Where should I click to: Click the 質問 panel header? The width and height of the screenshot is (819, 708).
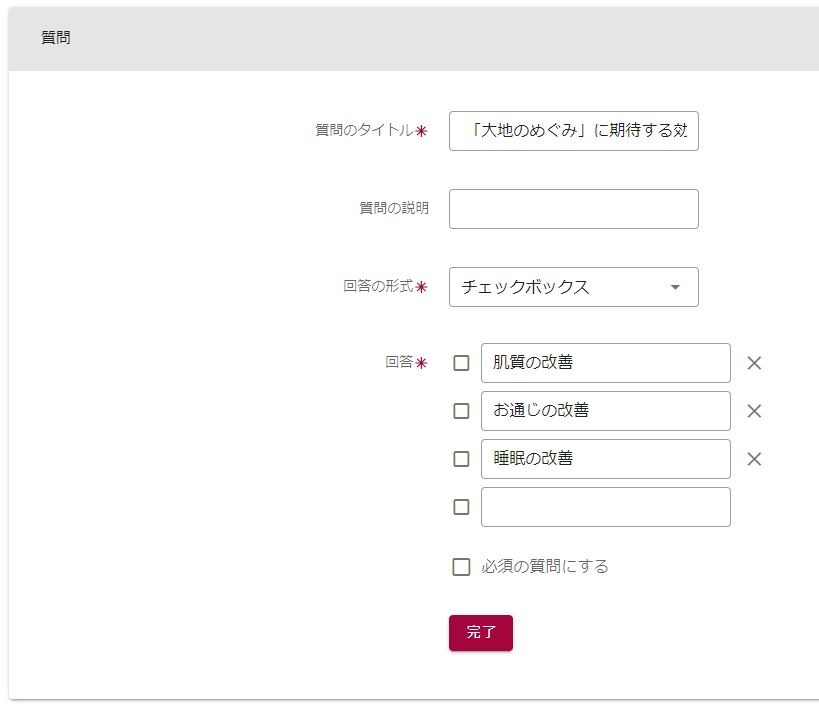coord(56,38)
